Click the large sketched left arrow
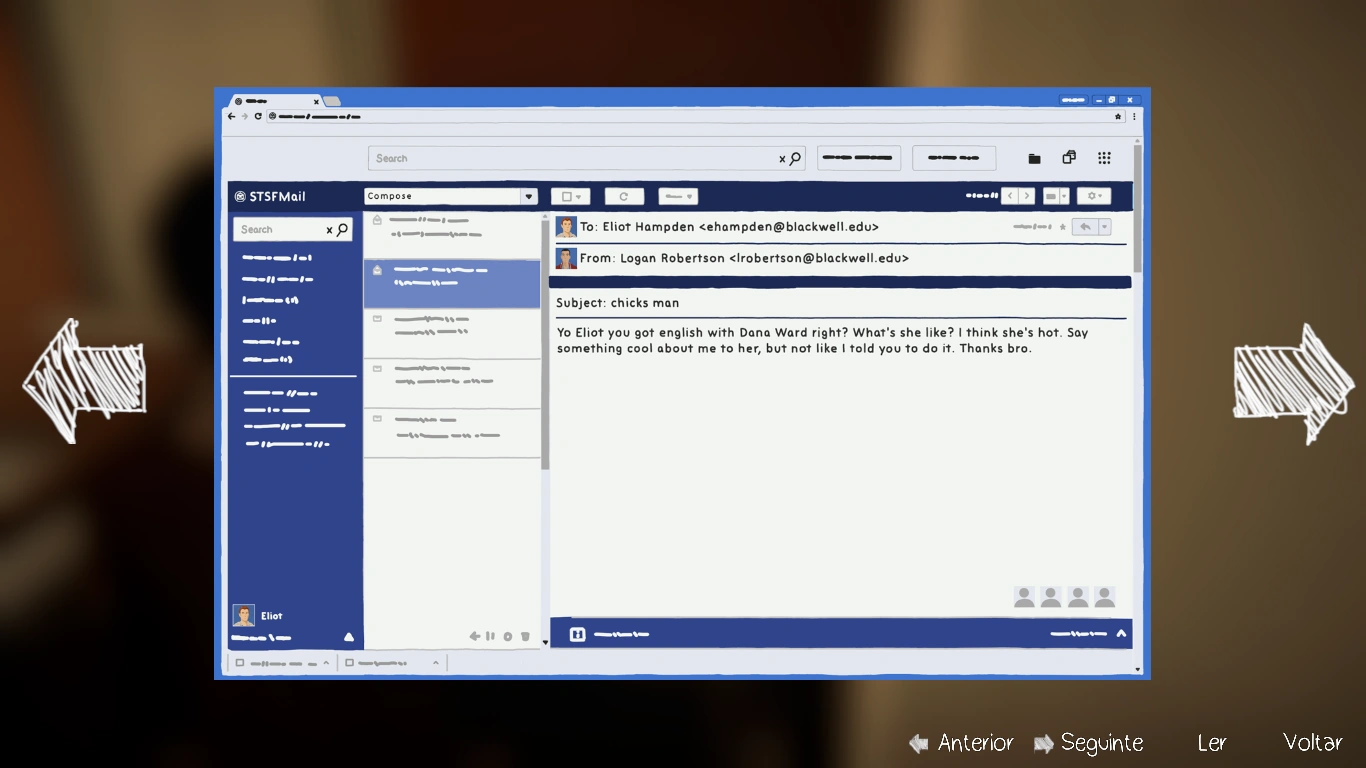 click(84, 381)
